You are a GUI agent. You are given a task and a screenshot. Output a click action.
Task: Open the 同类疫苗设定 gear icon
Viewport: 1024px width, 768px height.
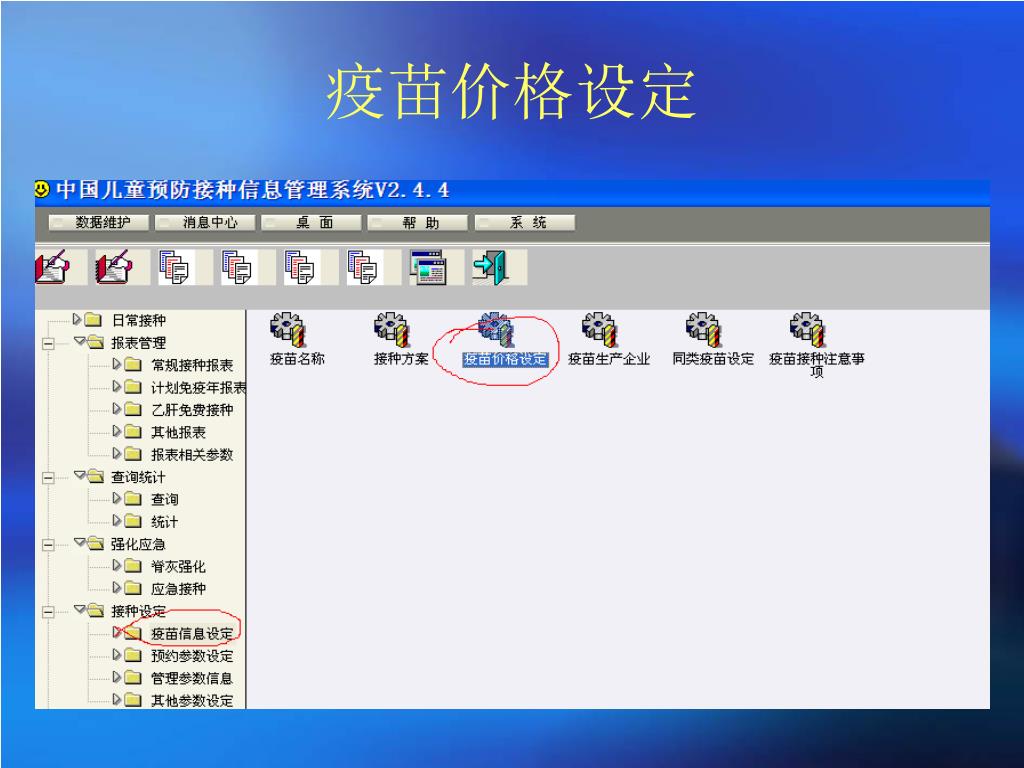pyautogui.click(x=703, y=330)
